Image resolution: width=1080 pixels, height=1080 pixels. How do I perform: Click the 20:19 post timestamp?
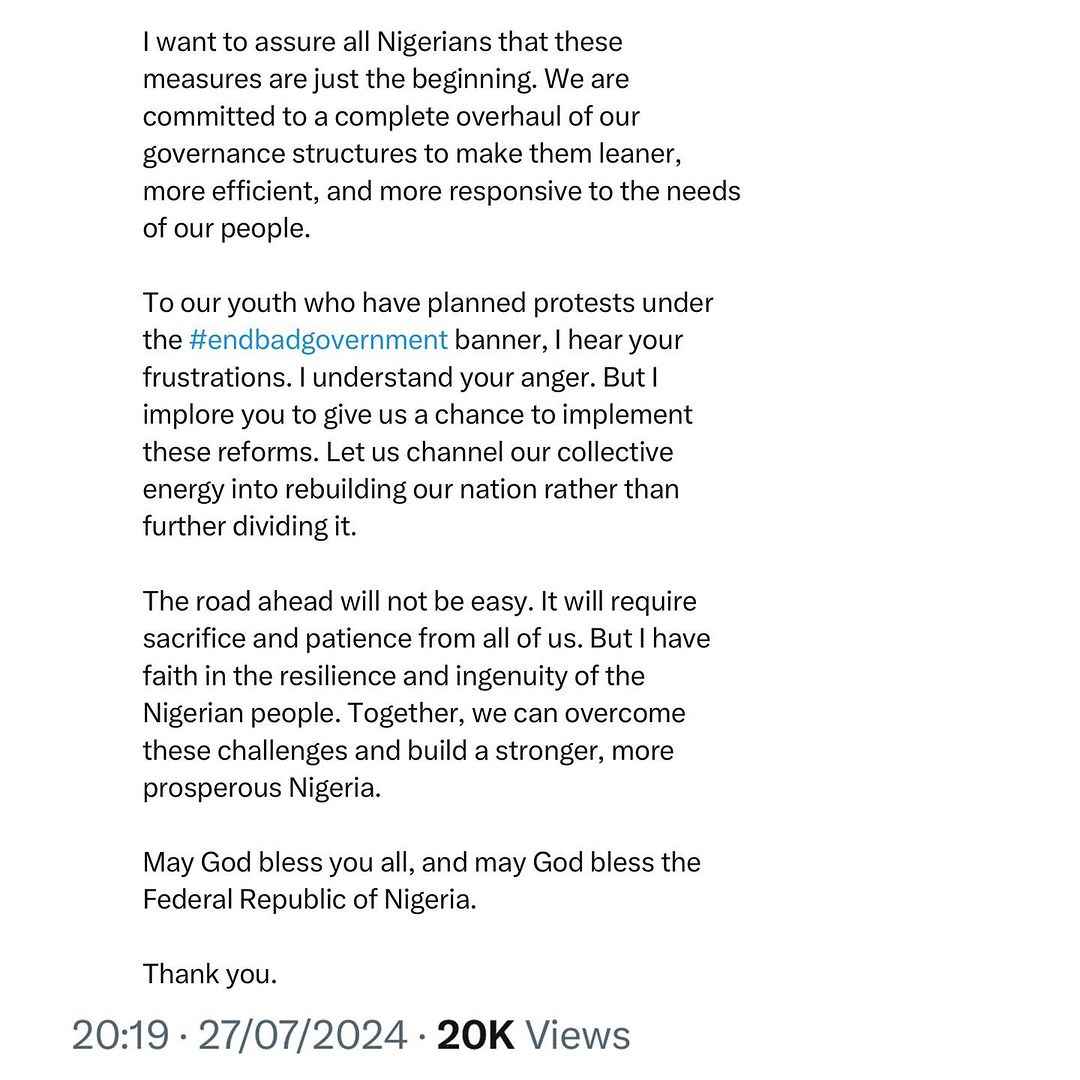[121, 1035]
